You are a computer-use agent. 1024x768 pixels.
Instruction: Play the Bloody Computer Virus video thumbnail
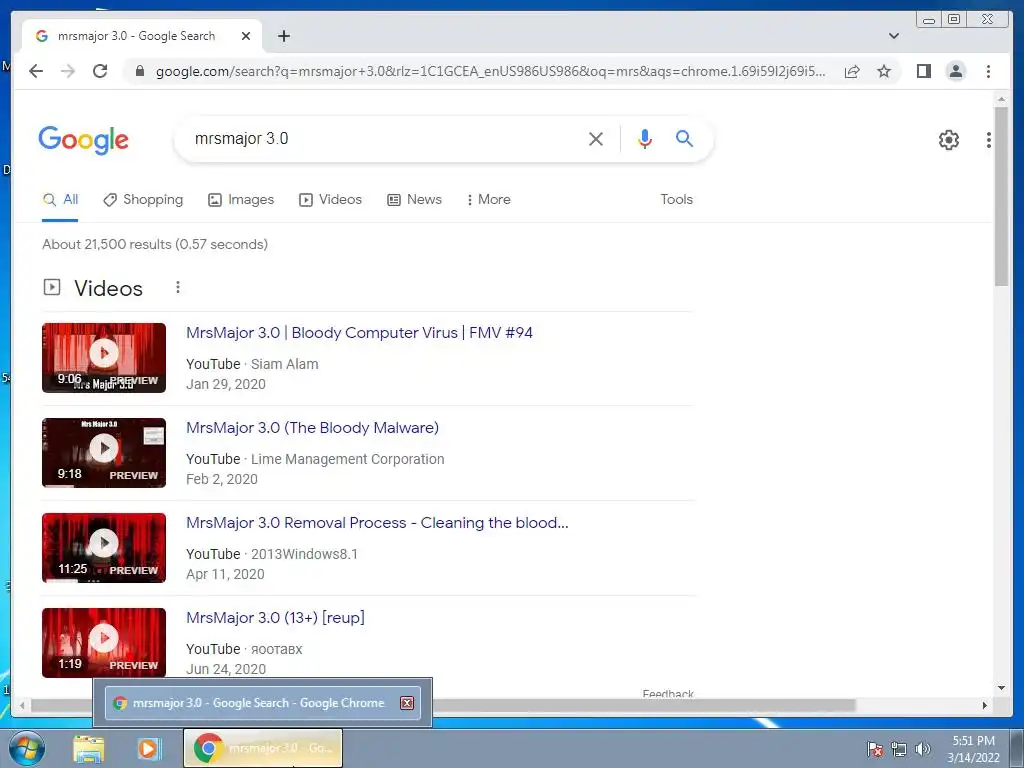[x=104, y=358]
